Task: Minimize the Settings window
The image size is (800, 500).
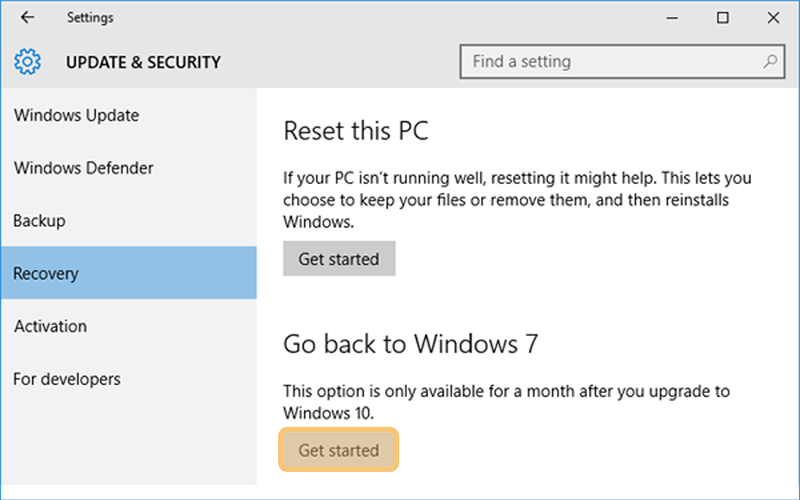Action: pos(672,18)
